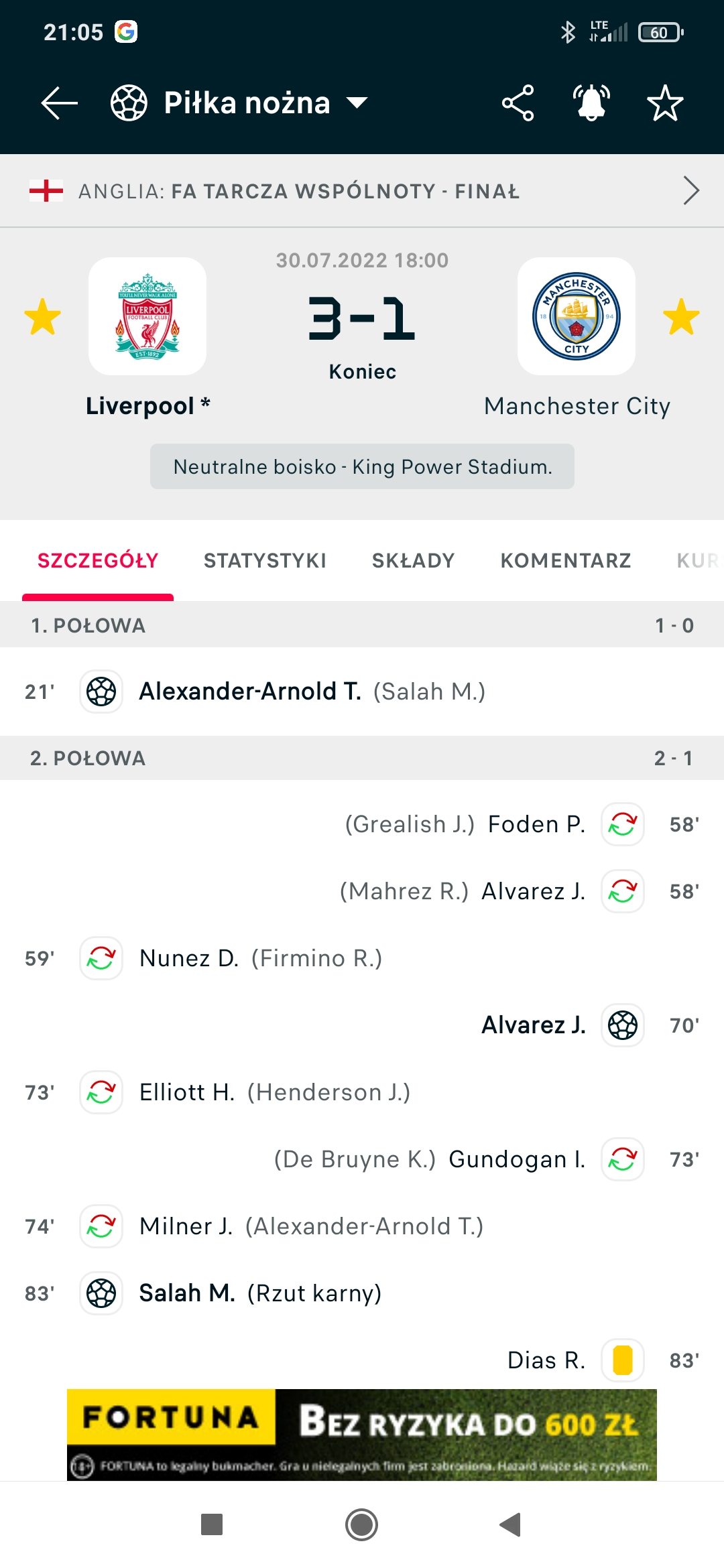Toggle the favorite star for Liverpool
724x1568 pixels.
pyautogui.click(x=43, y=317)
